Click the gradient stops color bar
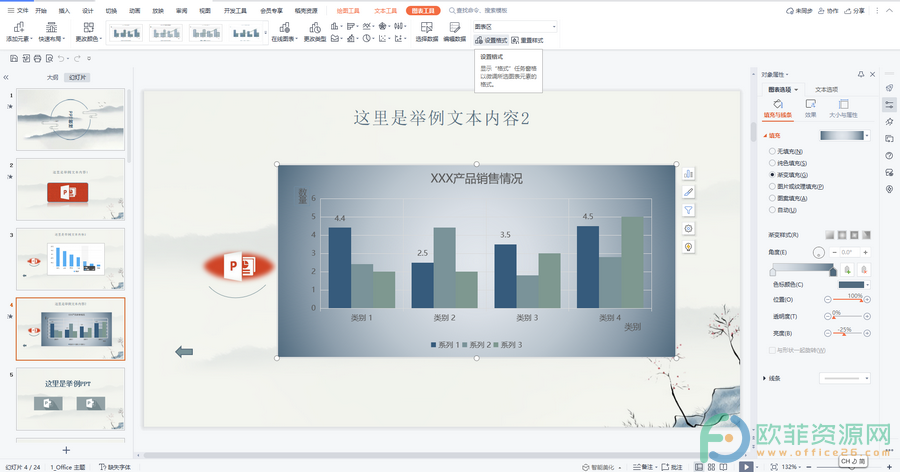 coord(802,269)
